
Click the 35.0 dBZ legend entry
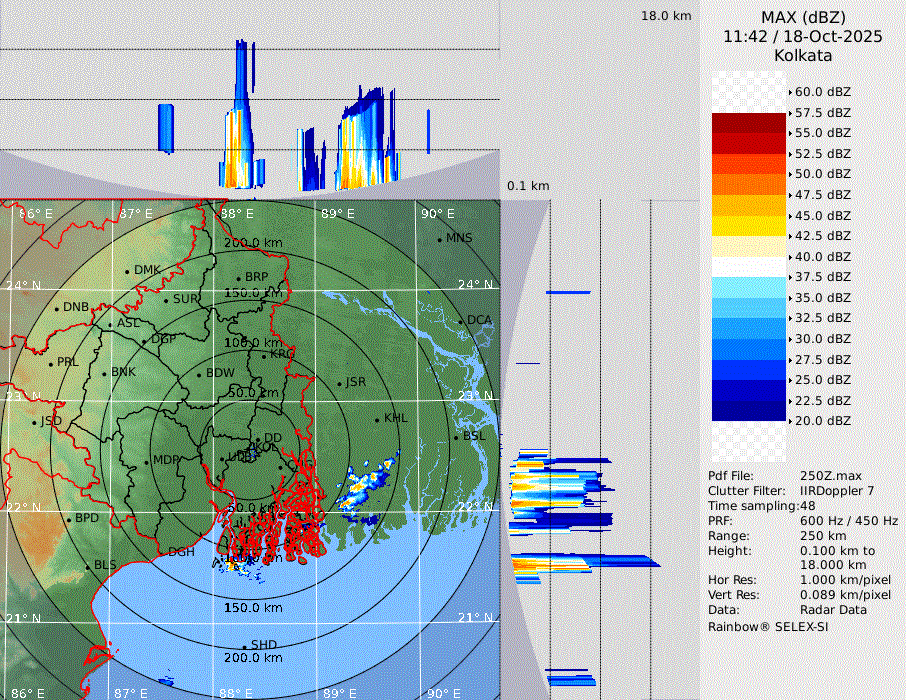[x=822, y=297]
